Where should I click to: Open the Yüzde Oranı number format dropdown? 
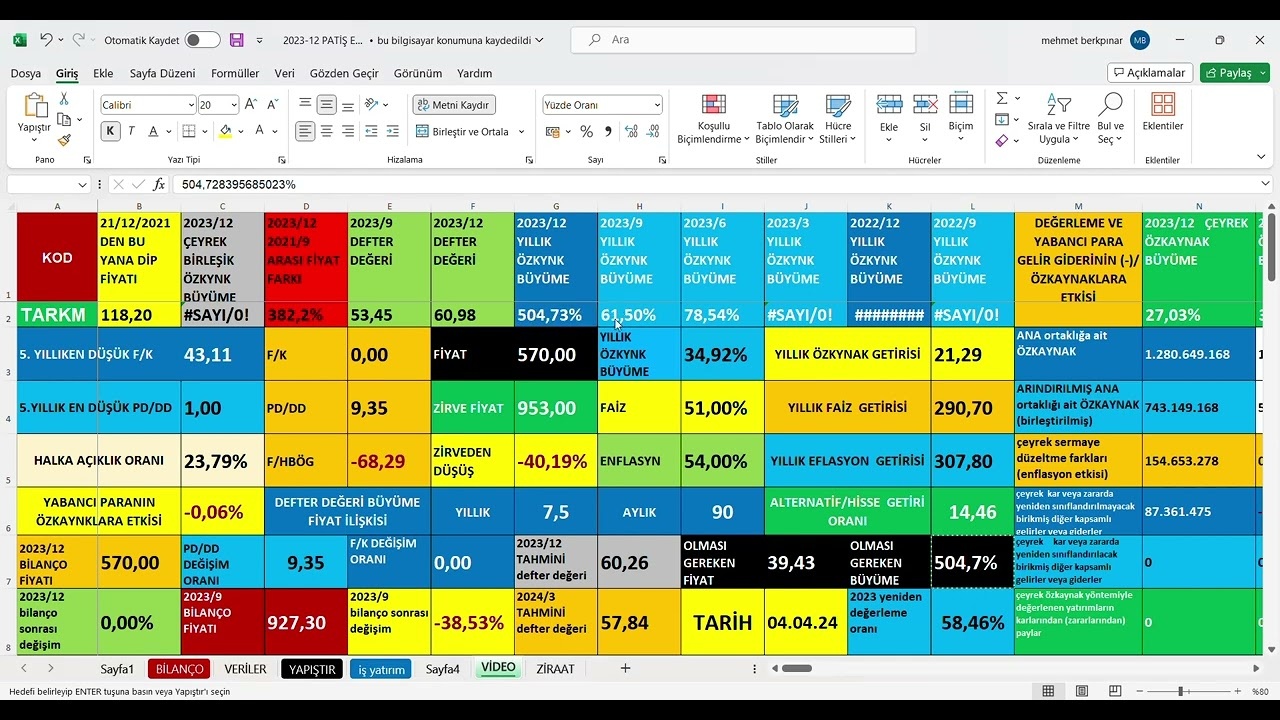(x=657, y=105)
